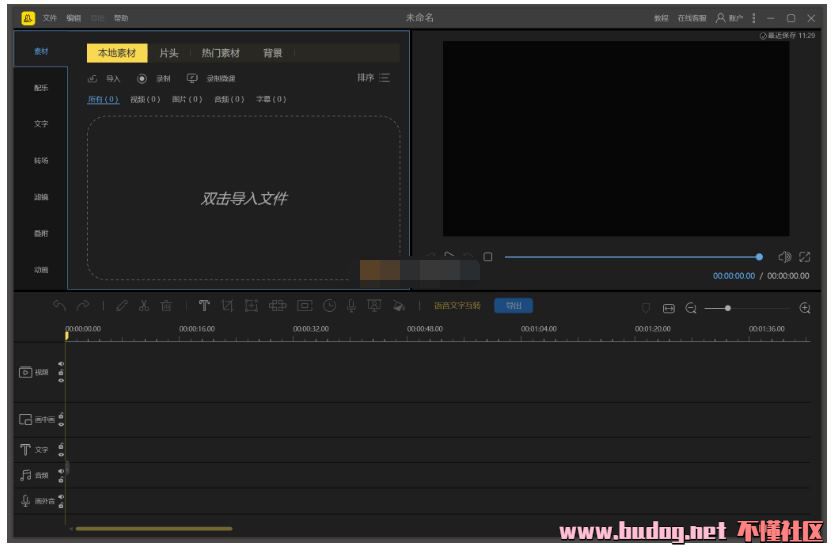Screen dimensions: 833x552
Task: Click the timeline zoom slider handle
Action: pyautogui.click(x=728, y=308)
